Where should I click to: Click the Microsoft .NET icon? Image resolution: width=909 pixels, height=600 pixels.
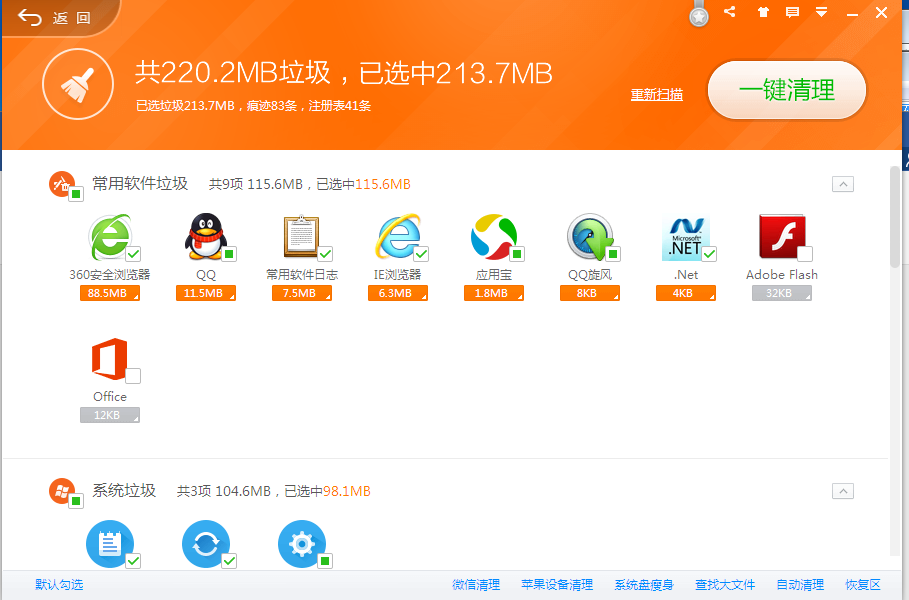686,238
